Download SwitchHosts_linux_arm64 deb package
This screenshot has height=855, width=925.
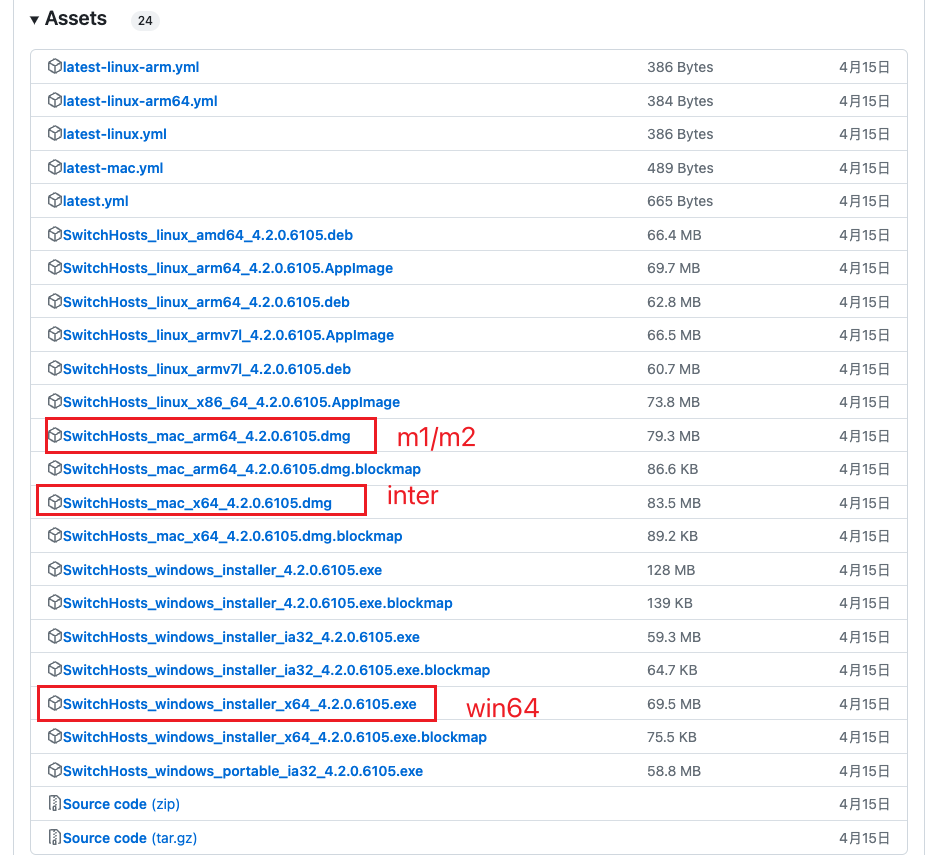[x=206, y=302]
